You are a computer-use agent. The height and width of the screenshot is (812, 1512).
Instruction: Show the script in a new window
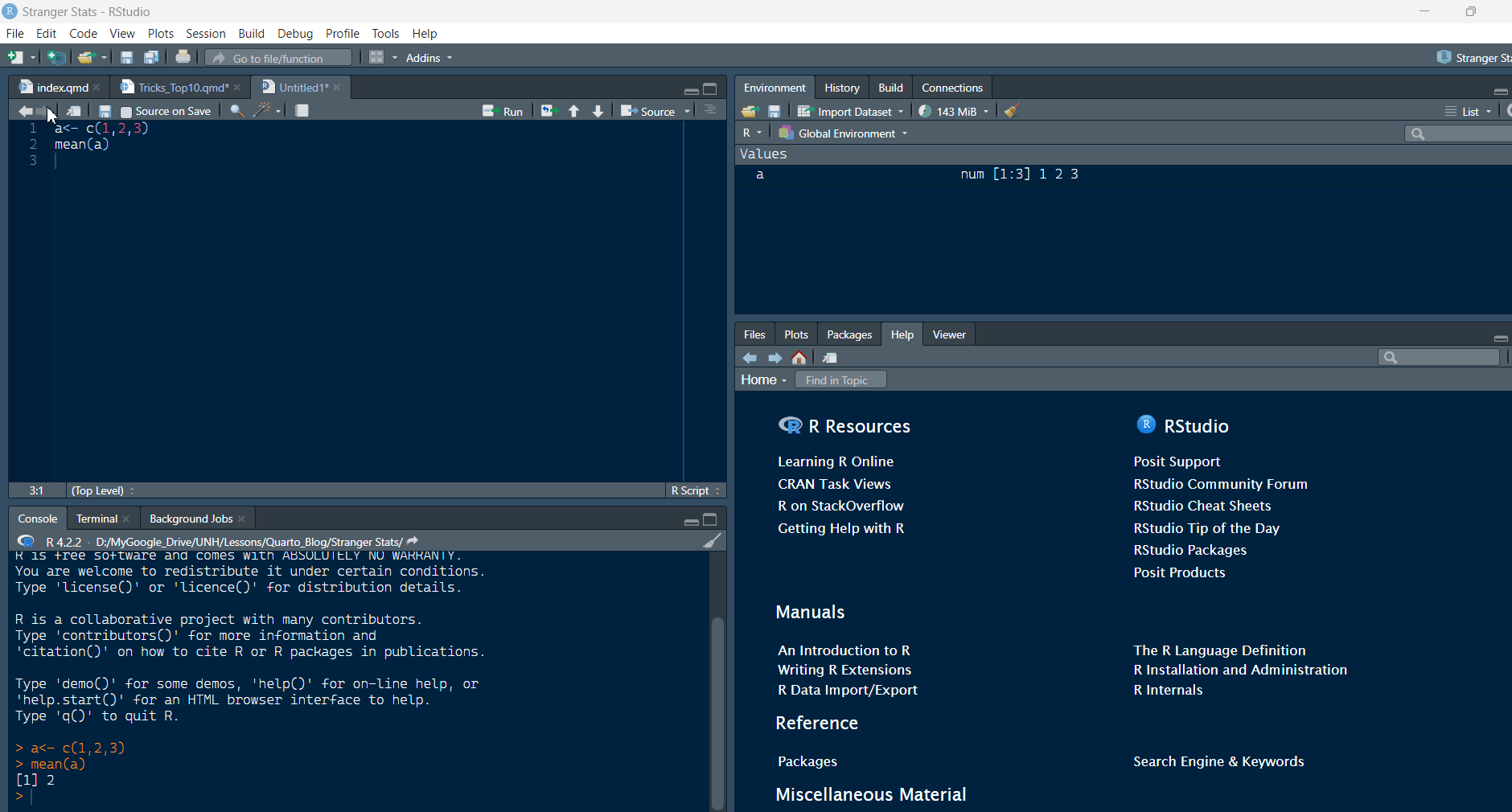tap(74, 111)
